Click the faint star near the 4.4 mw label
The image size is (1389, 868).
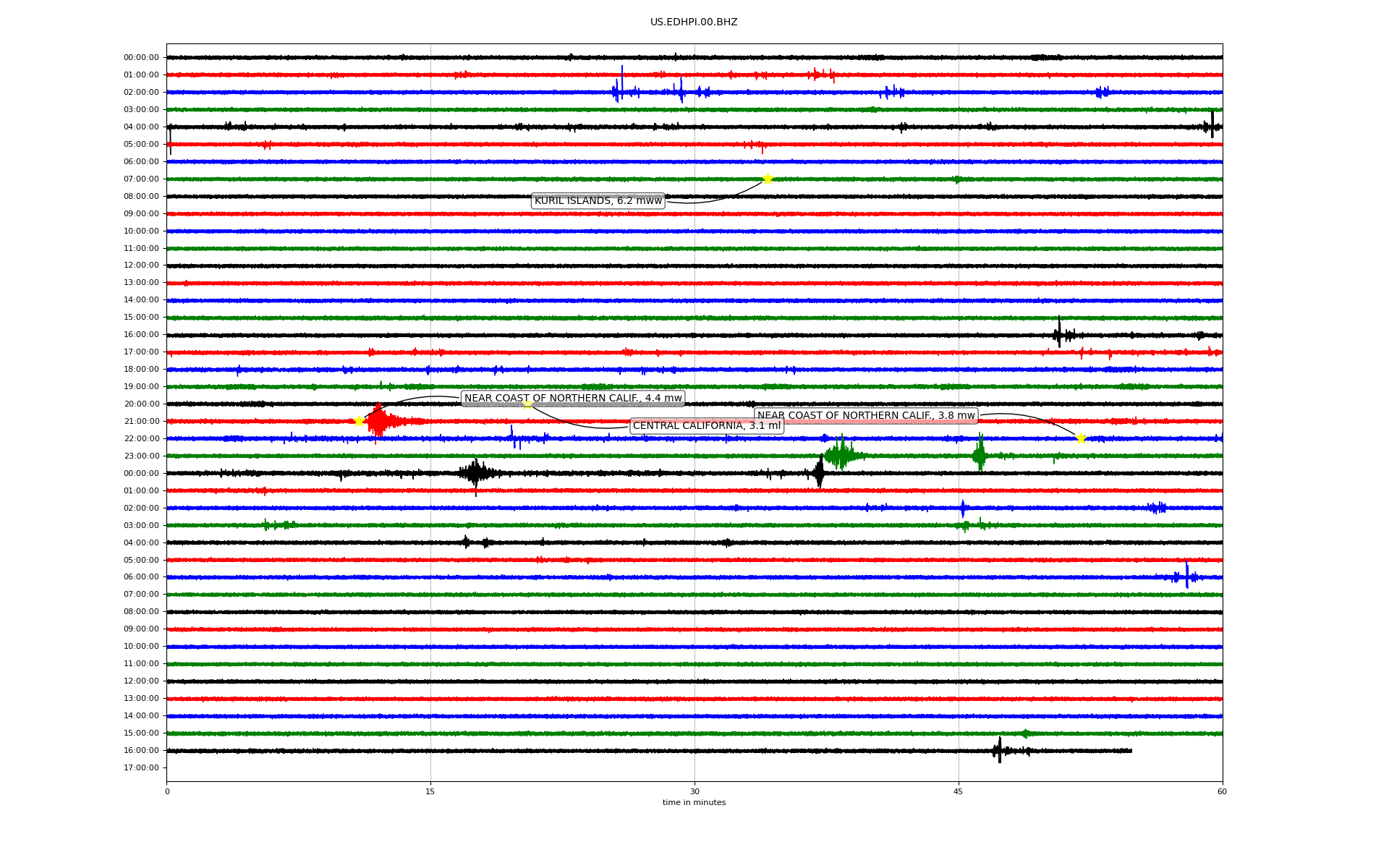(x=528, y=404)
